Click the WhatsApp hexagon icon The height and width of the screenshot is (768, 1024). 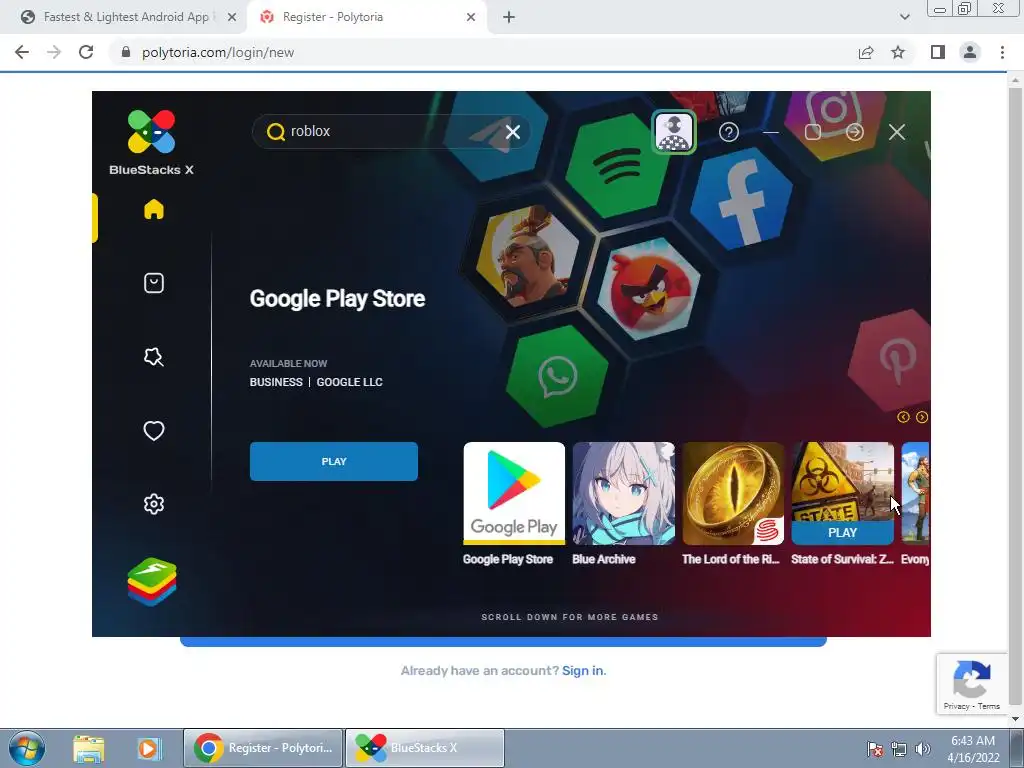click(557, 376)
